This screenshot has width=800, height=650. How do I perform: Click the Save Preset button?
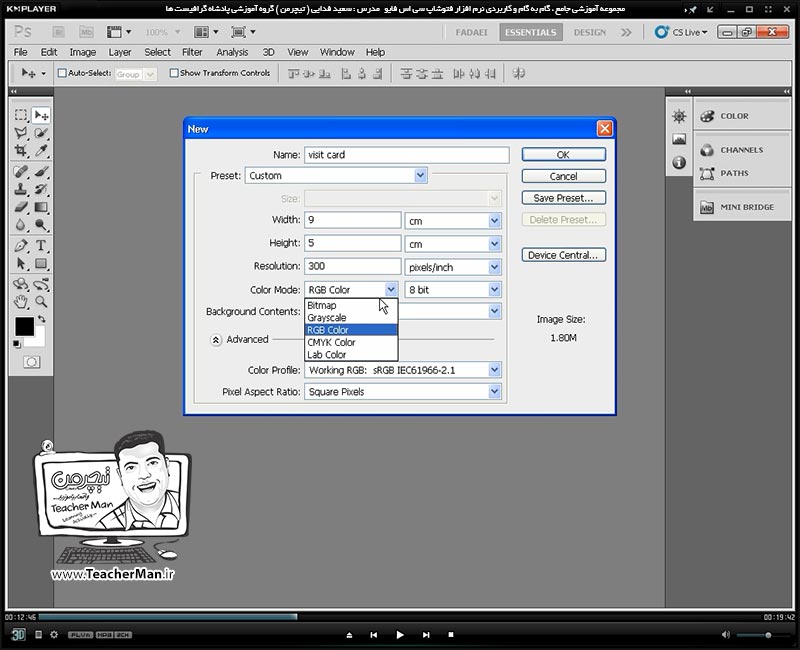[x=563, y=198]
